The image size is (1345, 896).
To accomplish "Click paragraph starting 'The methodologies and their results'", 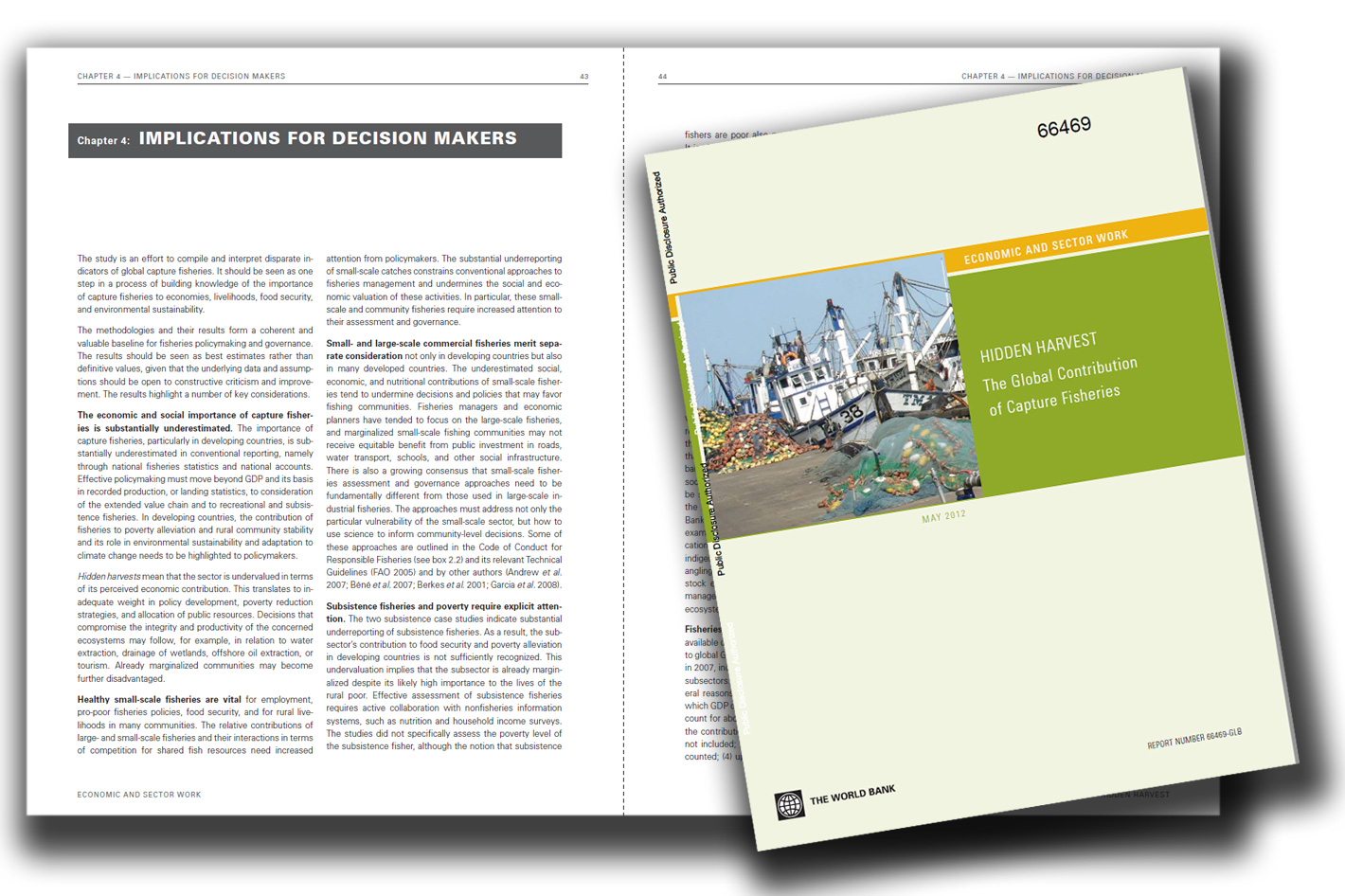I will [x=195, y=362].
